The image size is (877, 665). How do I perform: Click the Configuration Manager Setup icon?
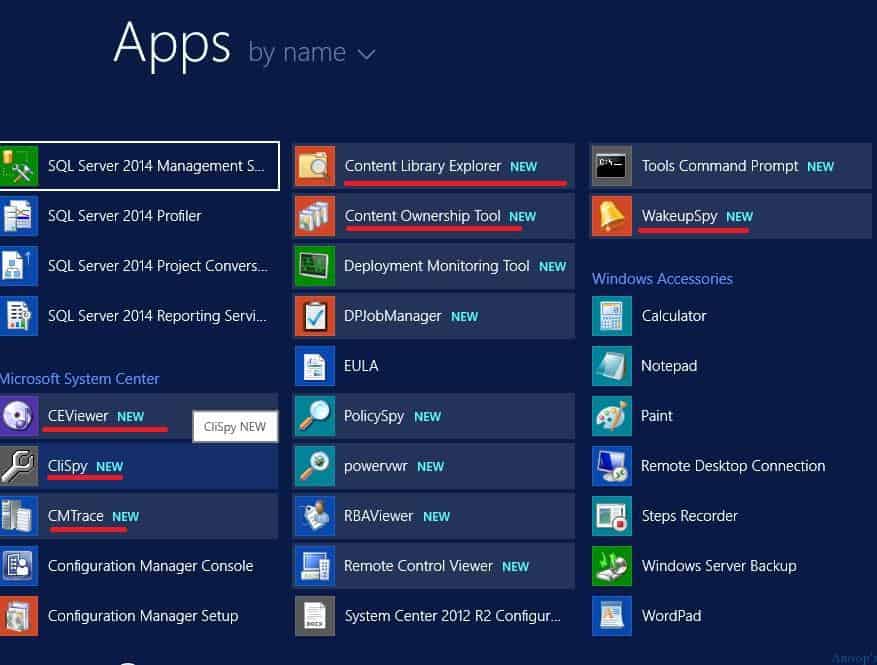coord(19,616)
